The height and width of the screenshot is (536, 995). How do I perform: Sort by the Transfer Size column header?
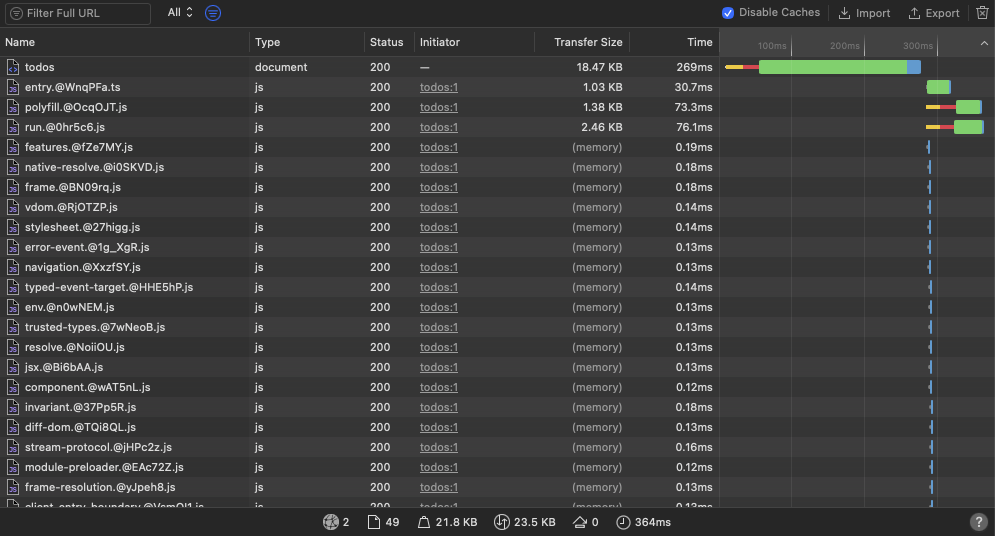click(588, 42)
